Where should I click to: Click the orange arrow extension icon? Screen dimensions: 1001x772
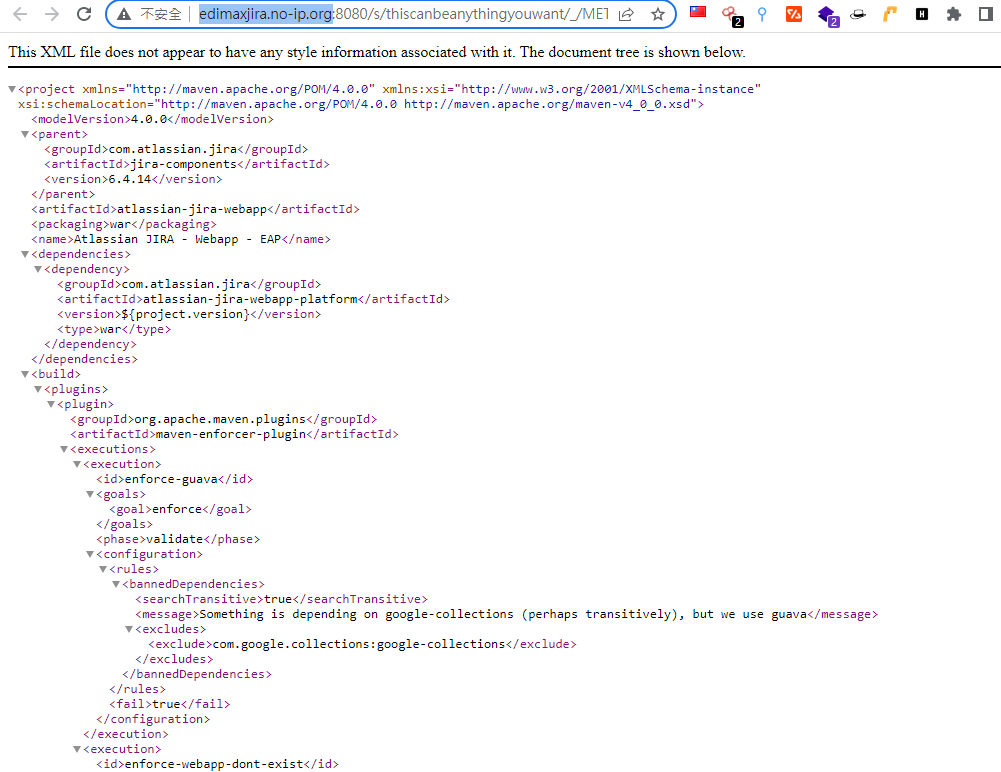(x=890, y=14)
